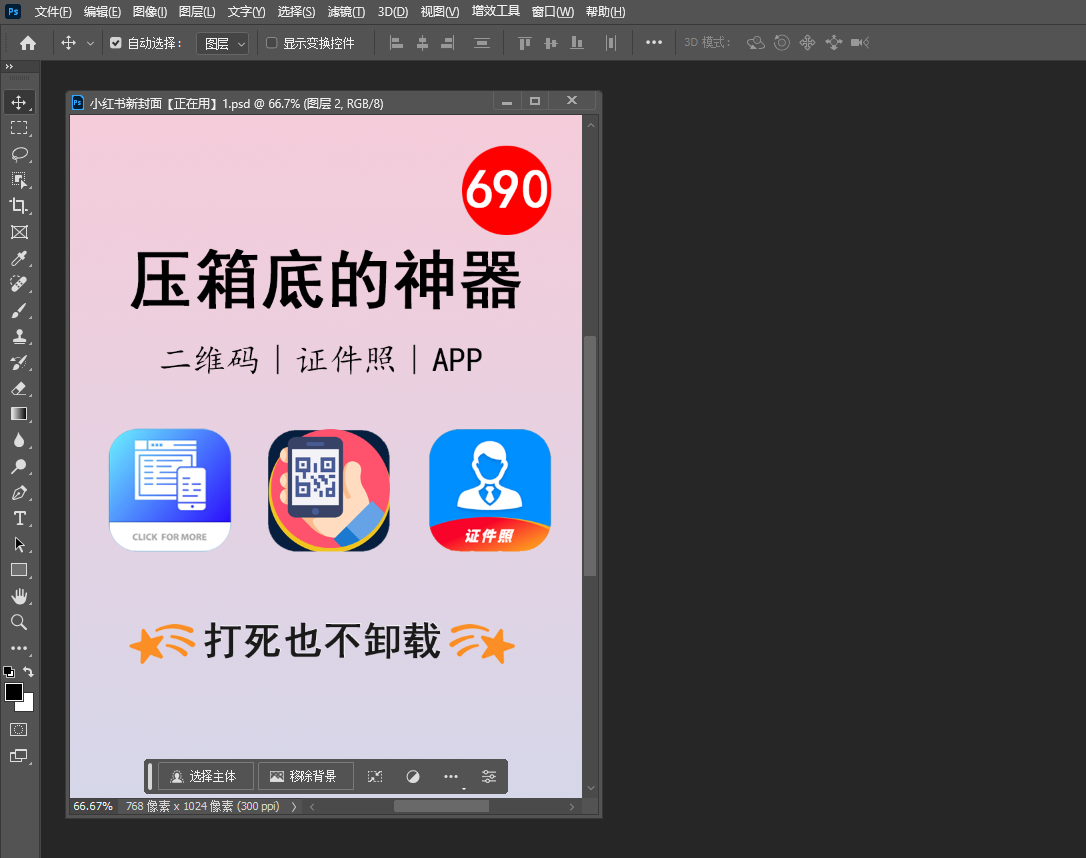Open the 编辑(E) menu

pos(102,12)
